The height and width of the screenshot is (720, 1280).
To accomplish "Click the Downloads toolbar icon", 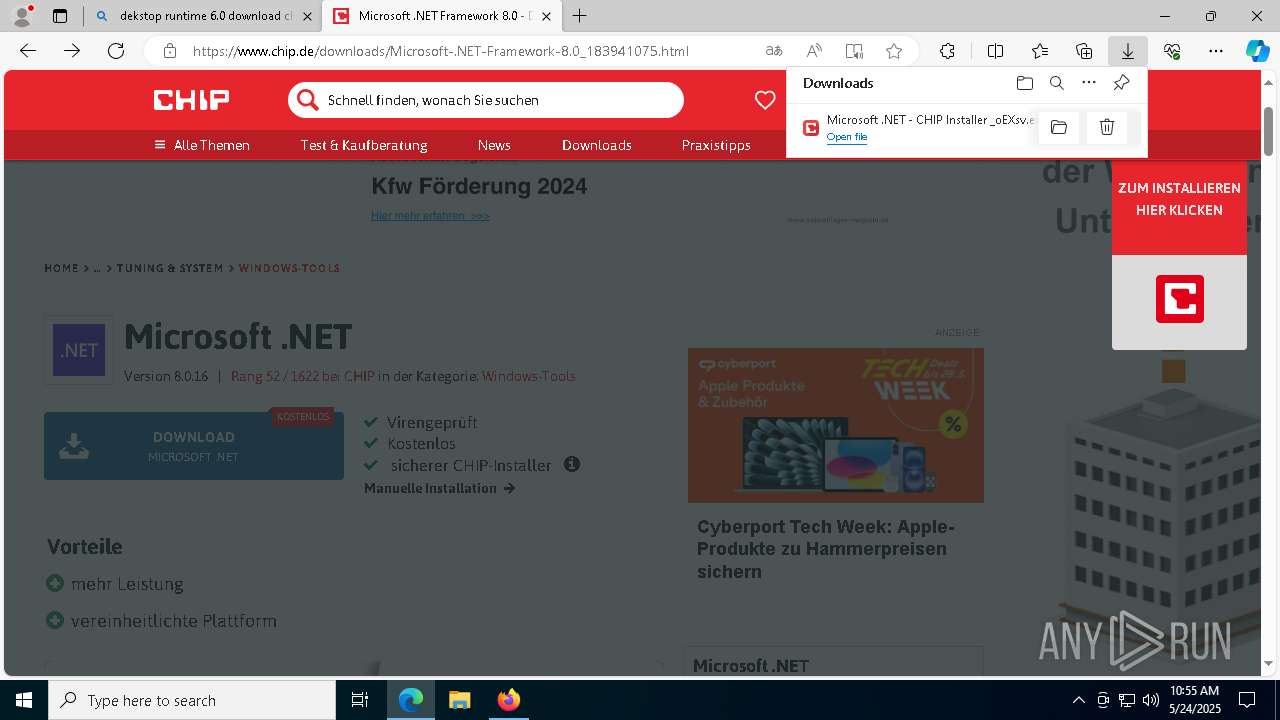I will point(1127,51).
